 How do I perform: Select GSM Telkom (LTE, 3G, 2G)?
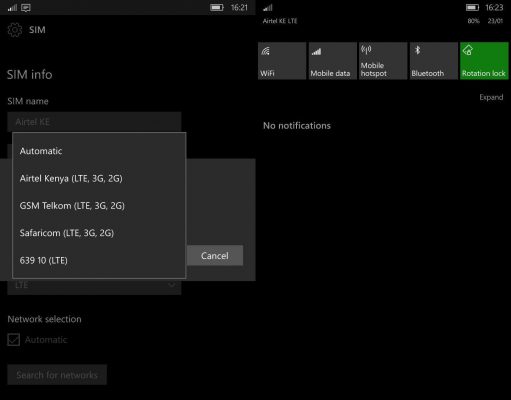(99, 206)
